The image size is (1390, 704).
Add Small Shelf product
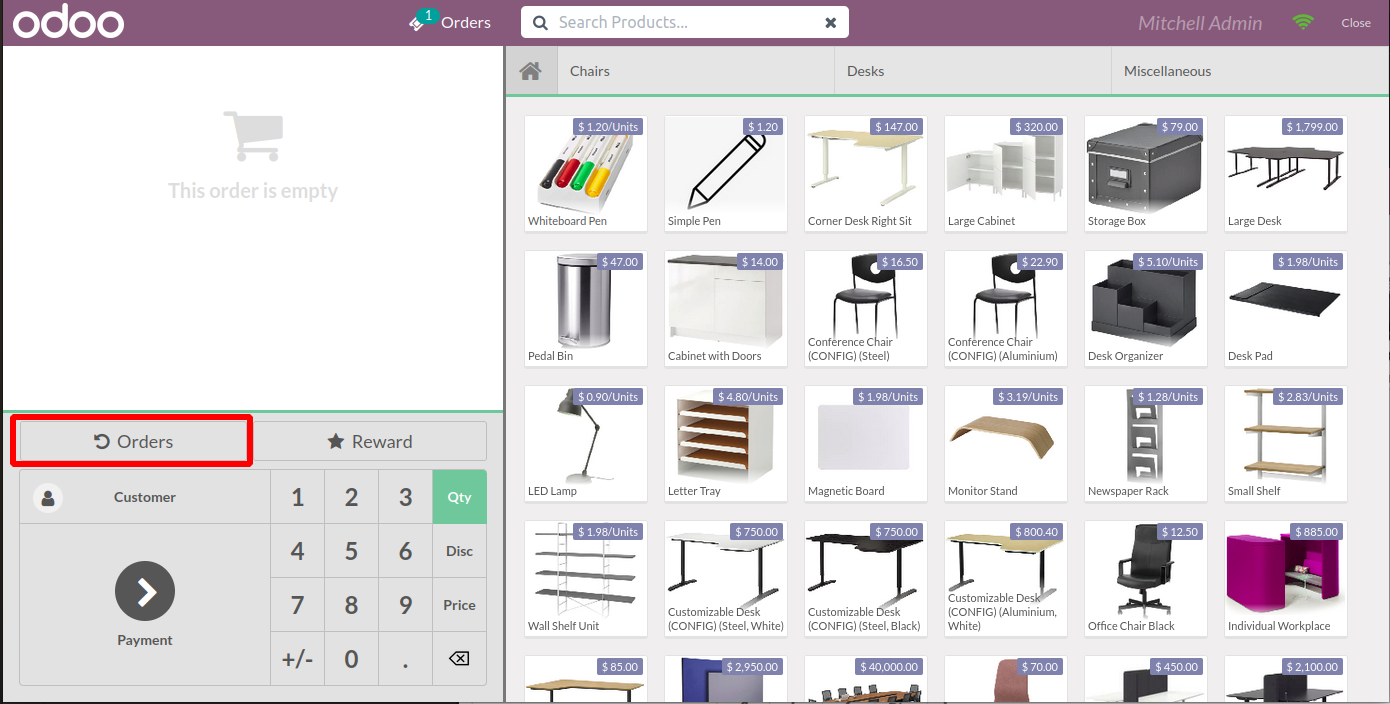coord(1286,444)
